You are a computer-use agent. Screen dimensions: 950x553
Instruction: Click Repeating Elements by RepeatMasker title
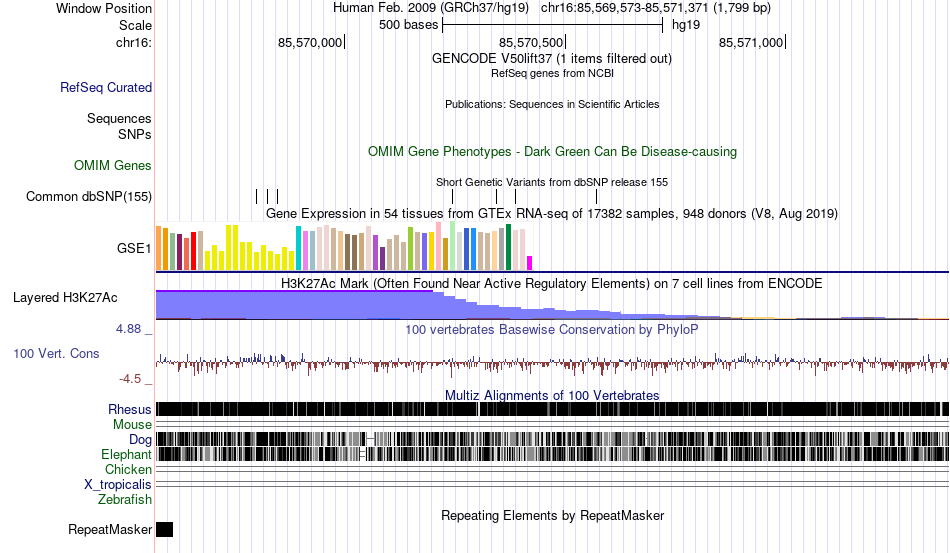point(552,515)
